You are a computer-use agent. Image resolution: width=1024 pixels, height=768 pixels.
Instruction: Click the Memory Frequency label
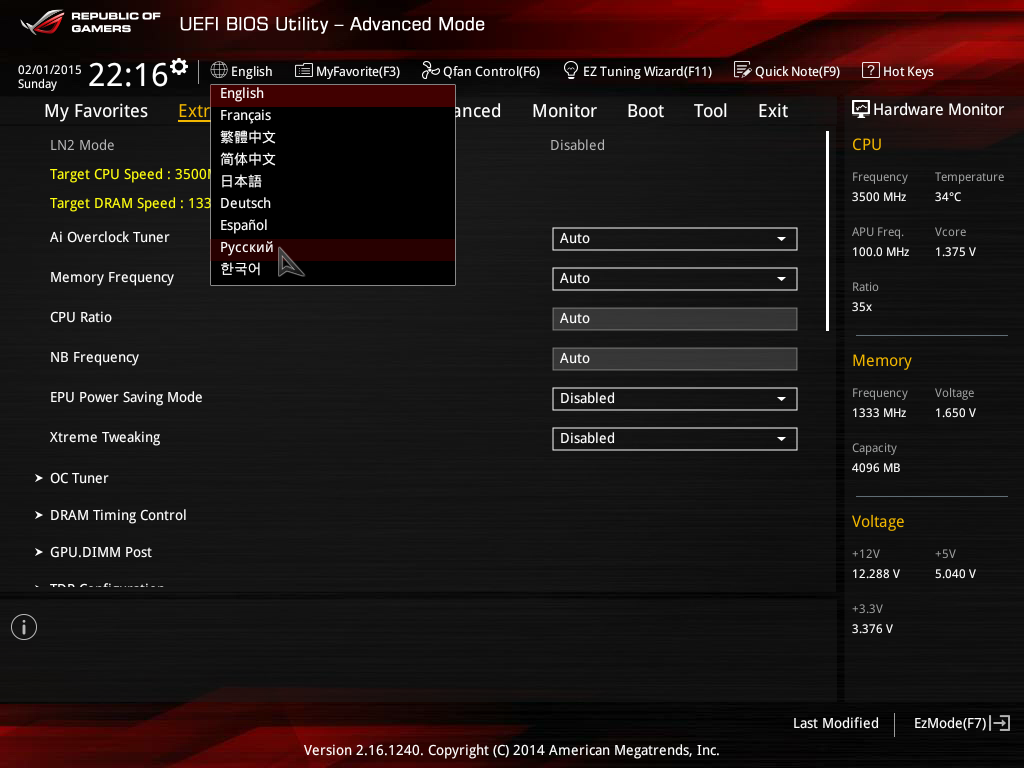click(x=112, y=278)
